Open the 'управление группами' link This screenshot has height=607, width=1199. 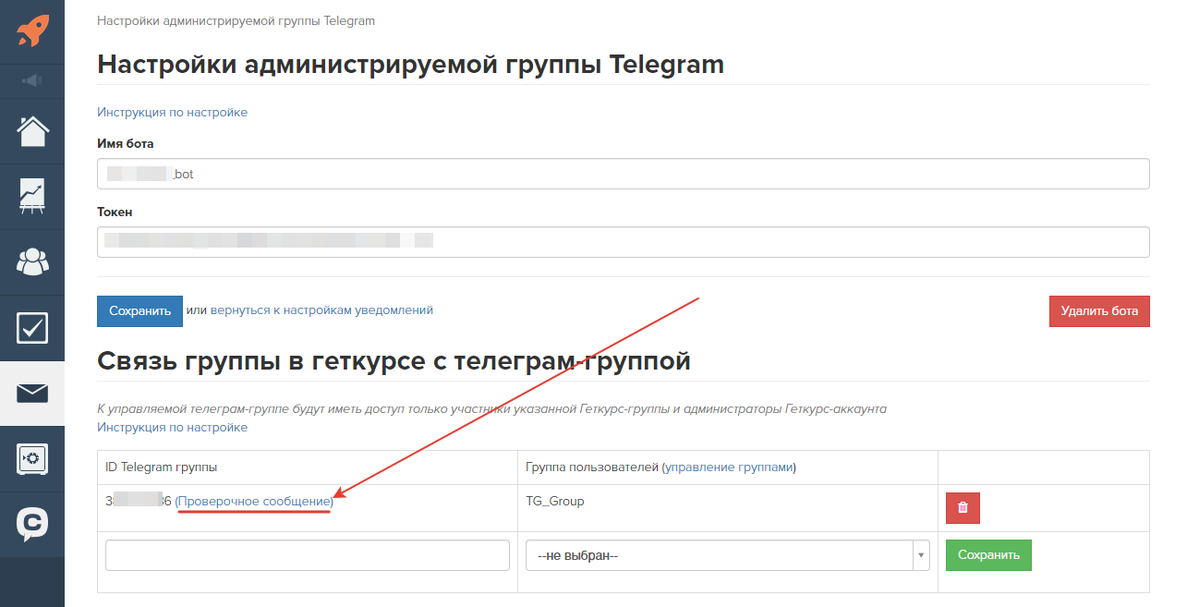point(729,467)
